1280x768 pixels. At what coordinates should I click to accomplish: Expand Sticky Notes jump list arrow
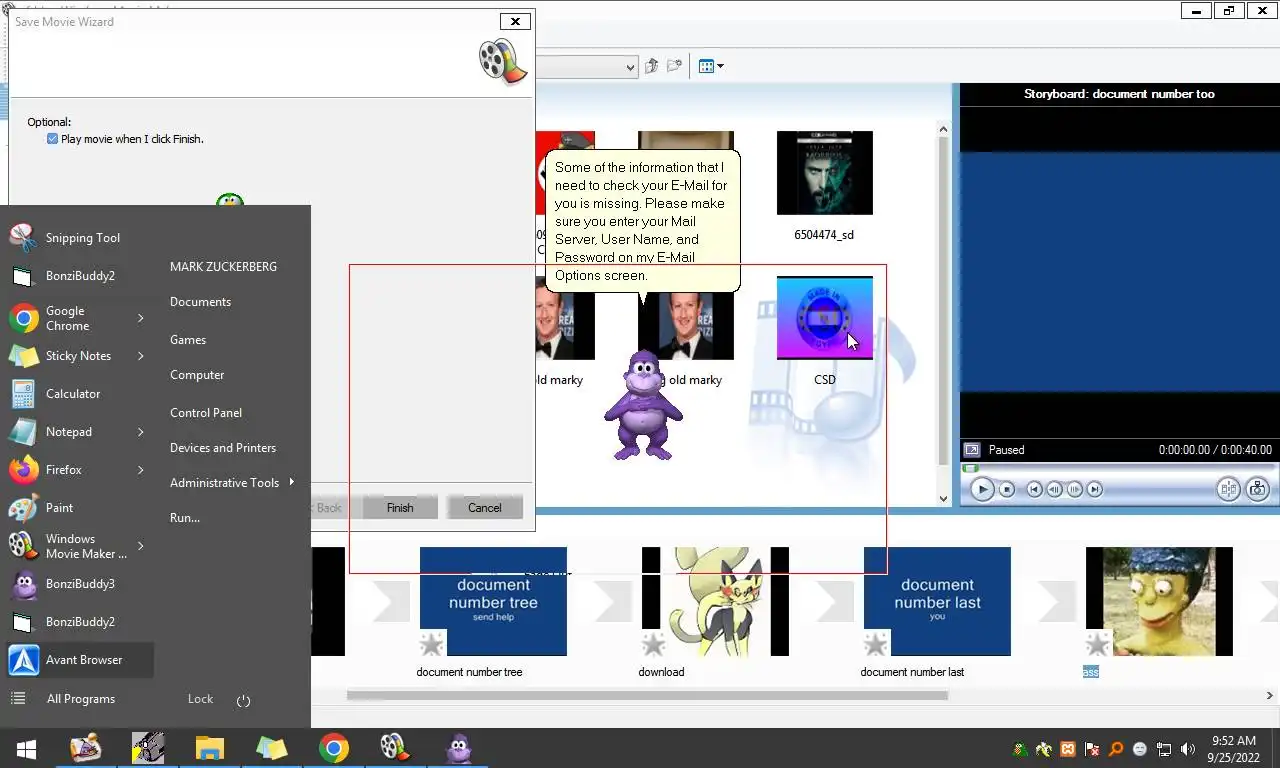coord(141,356)
